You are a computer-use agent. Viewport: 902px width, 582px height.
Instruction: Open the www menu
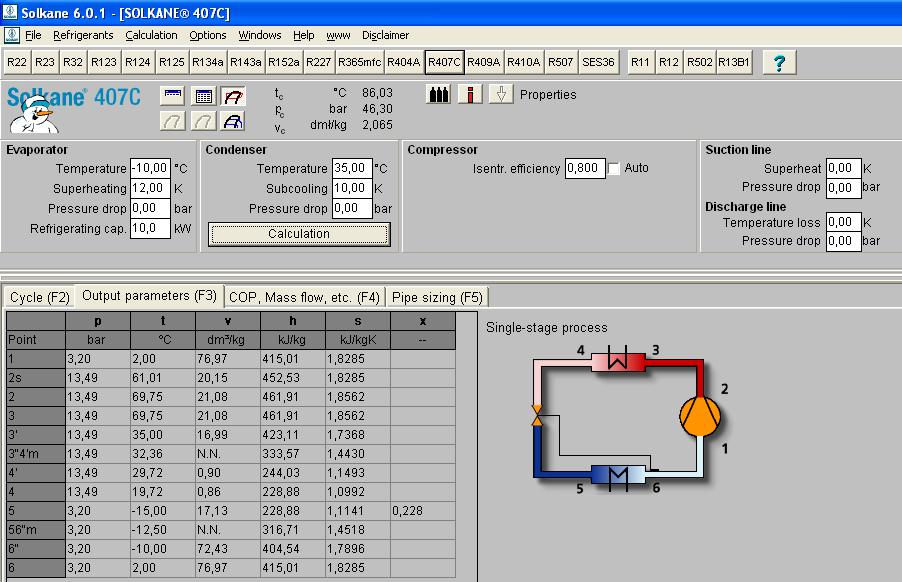(338, 35)
